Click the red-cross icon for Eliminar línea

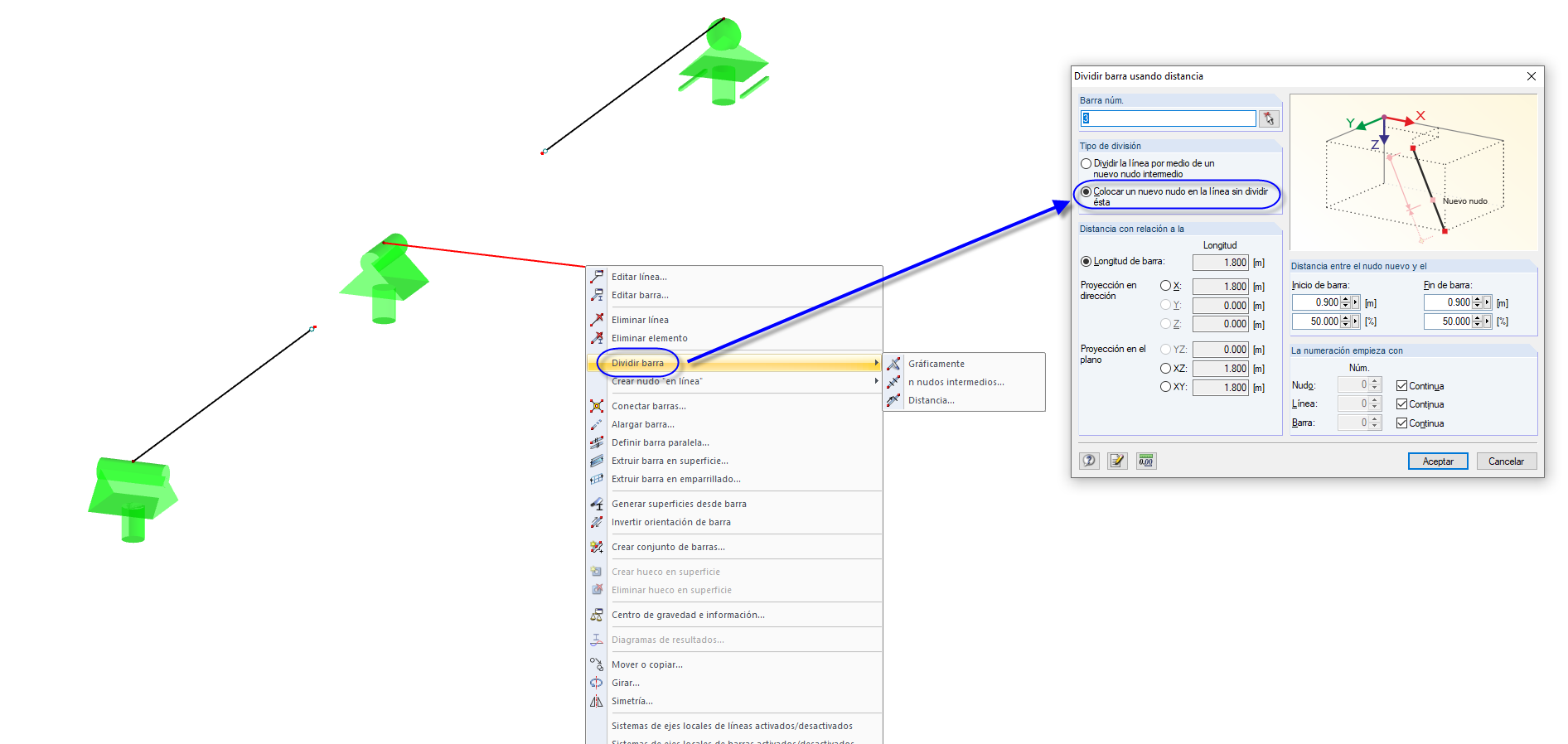(x=597, y=320)
